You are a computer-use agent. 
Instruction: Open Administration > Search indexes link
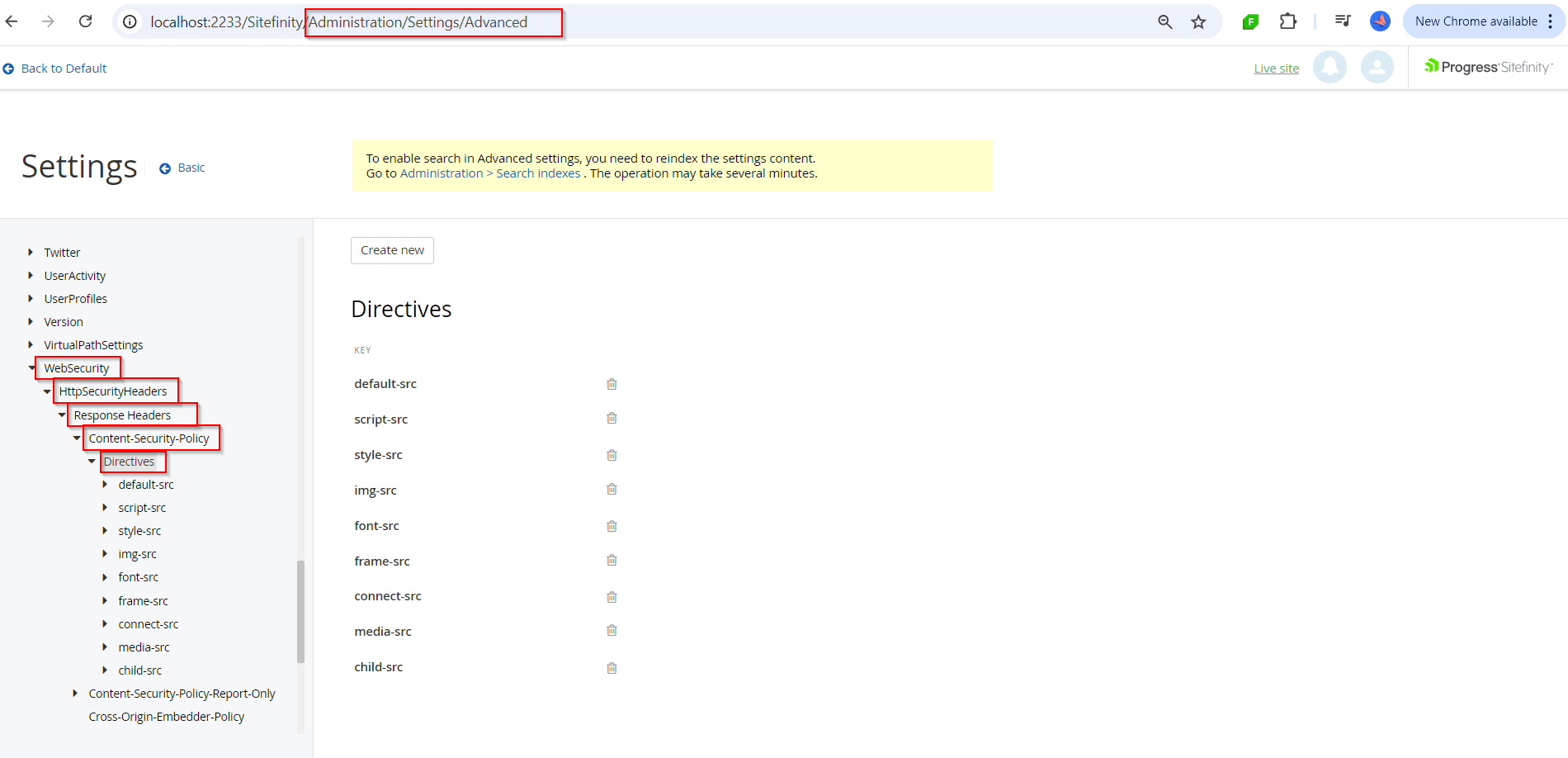490,173
